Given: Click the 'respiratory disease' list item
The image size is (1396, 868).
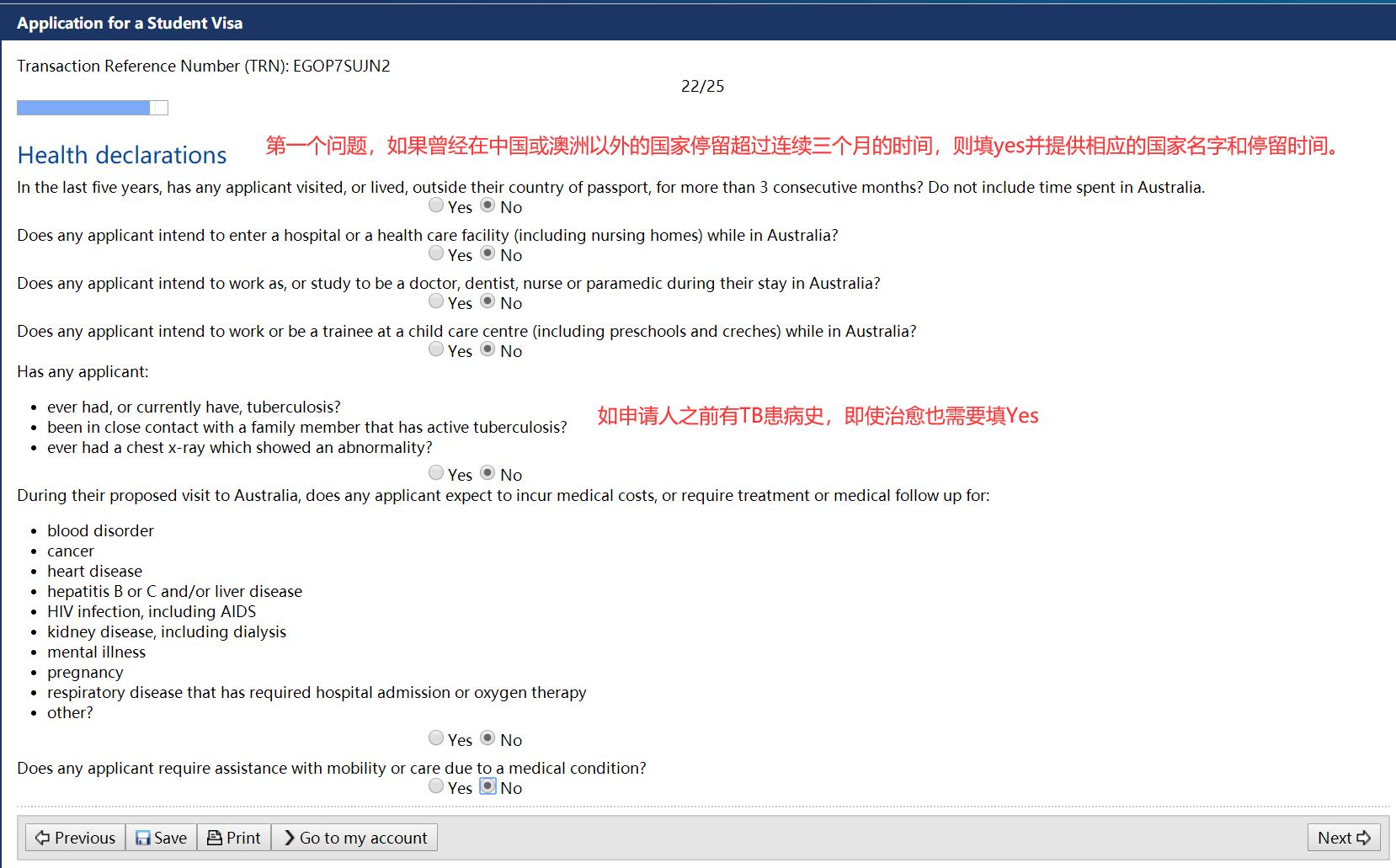Looking at the screenshot, I should click(x=317, y=692).
